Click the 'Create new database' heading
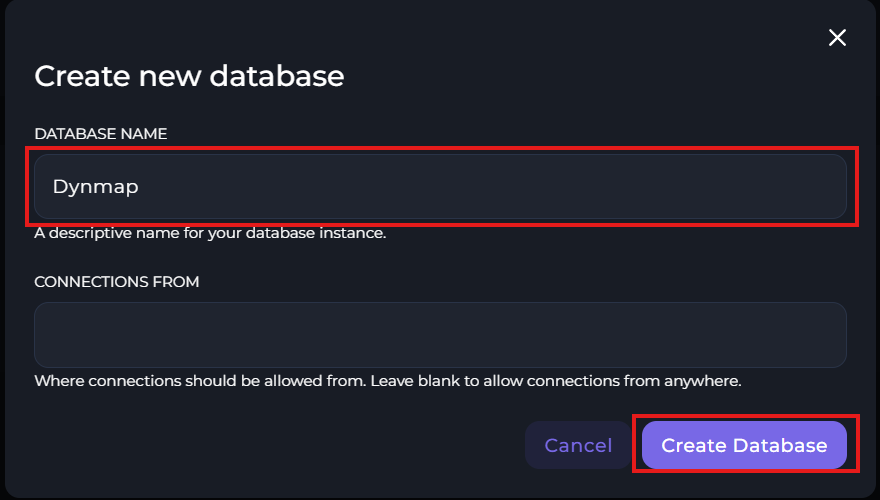The height and width of the screenshot is (500, 880). tap(189, 76)
